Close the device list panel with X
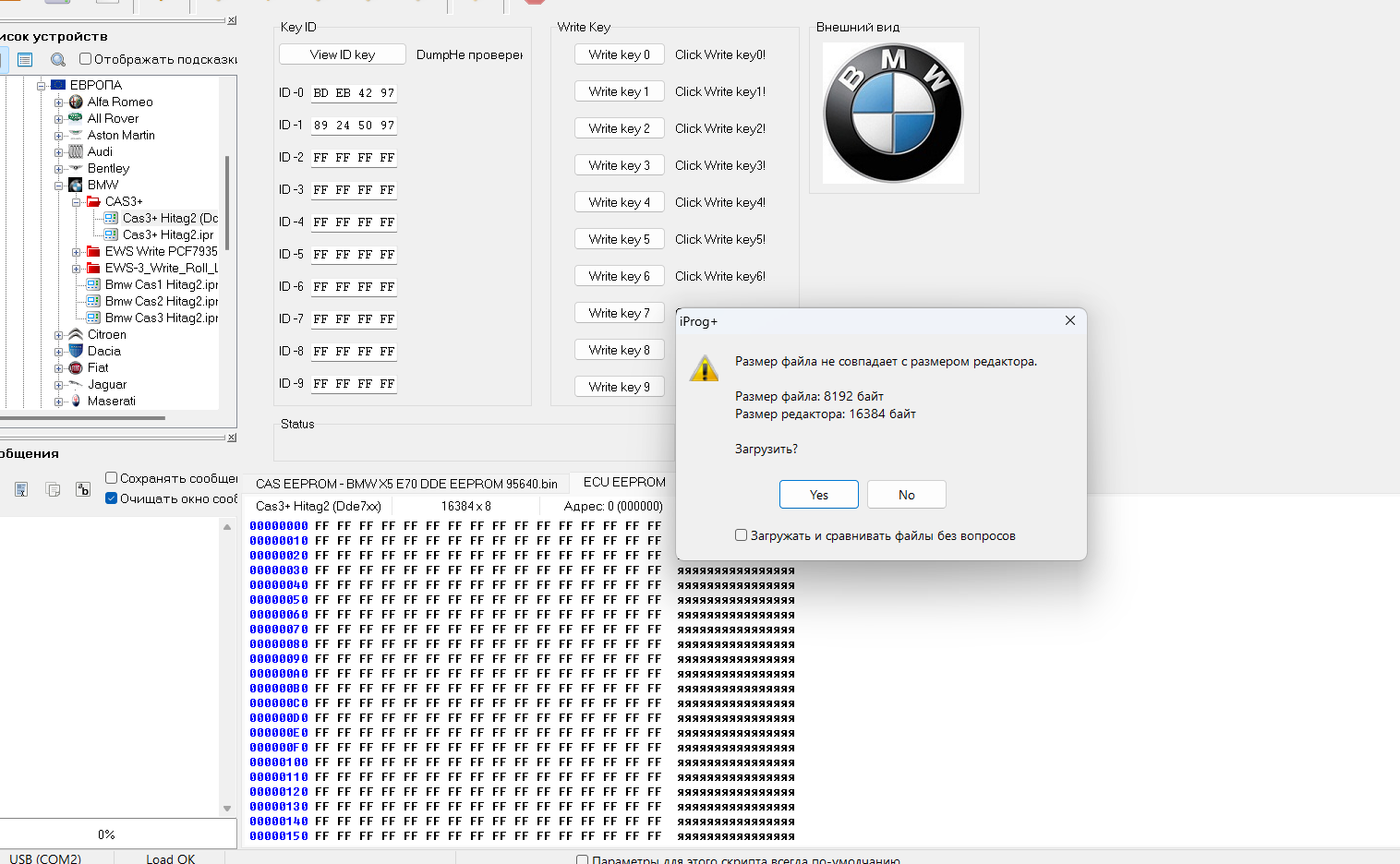This screenshot has width=1400, height=864. coord(232,20)
